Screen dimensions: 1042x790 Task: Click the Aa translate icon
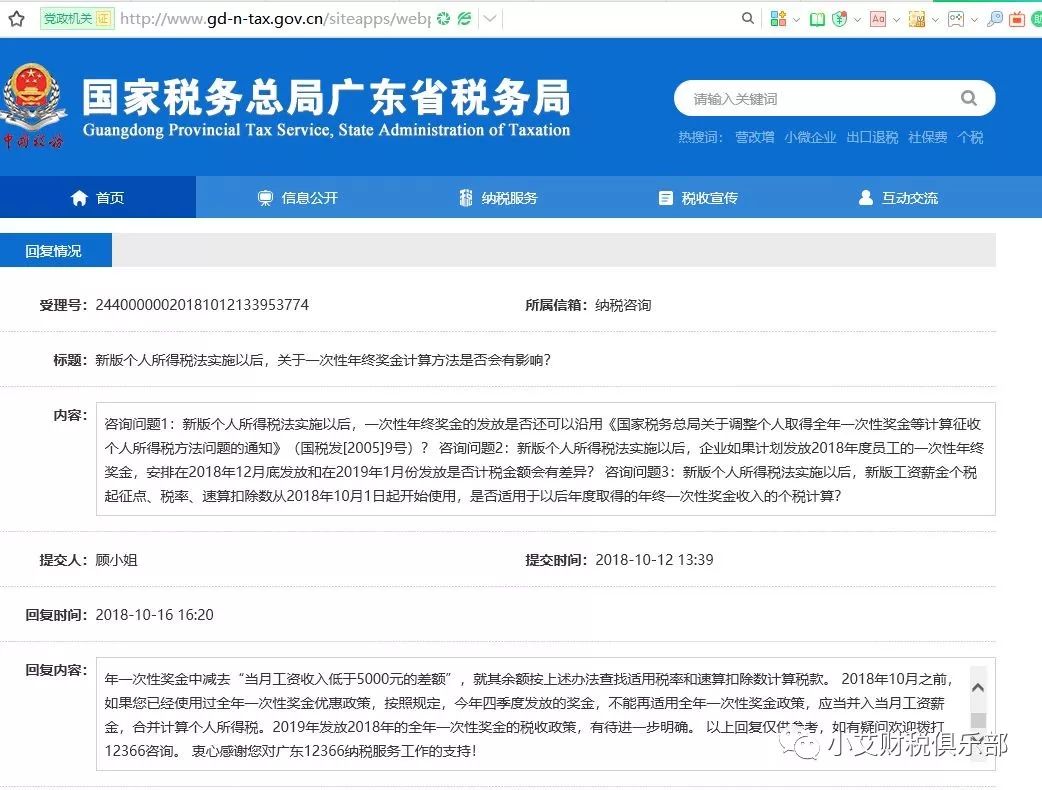click(878, 19)
